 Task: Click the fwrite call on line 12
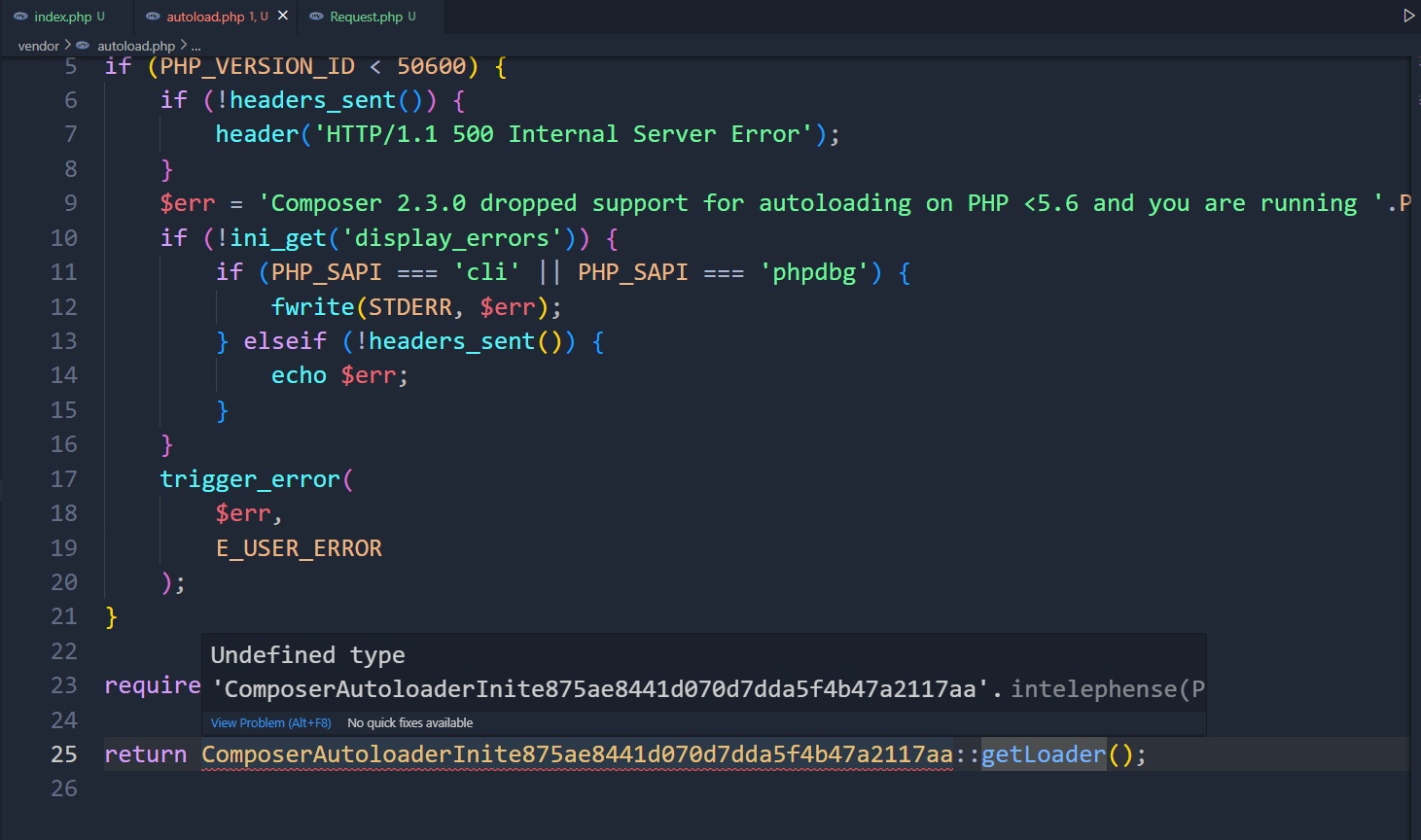[313, 307]
